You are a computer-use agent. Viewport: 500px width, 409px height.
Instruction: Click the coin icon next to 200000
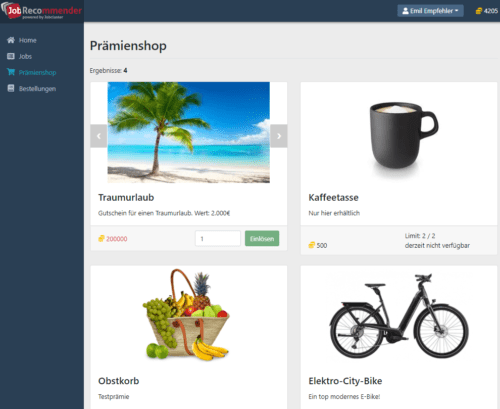pos(101,239)
